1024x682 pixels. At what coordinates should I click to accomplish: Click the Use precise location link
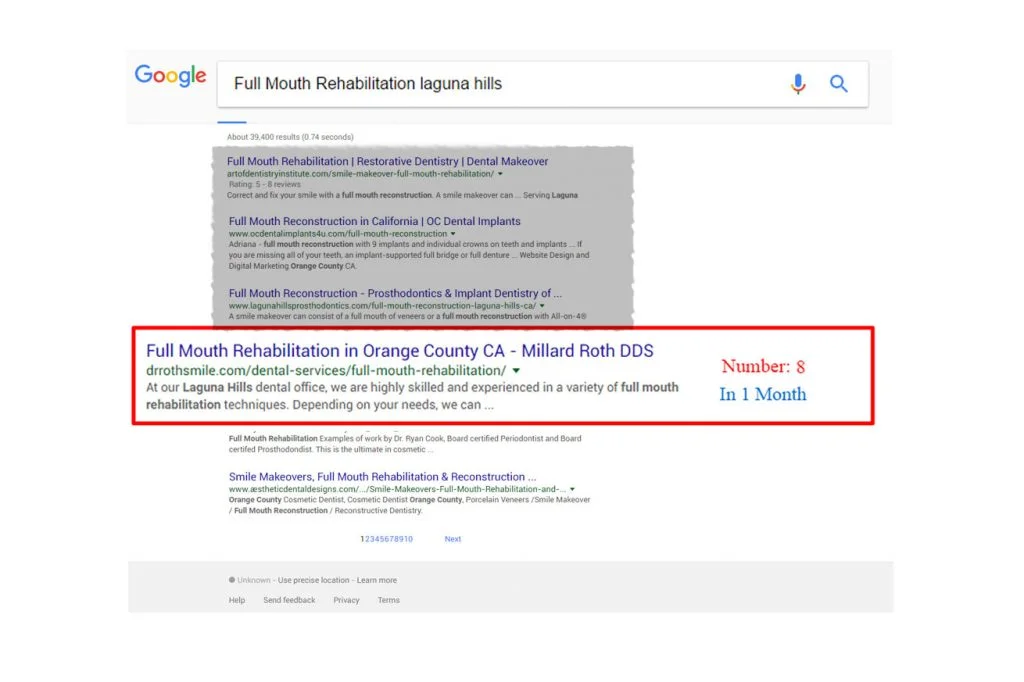313,580
